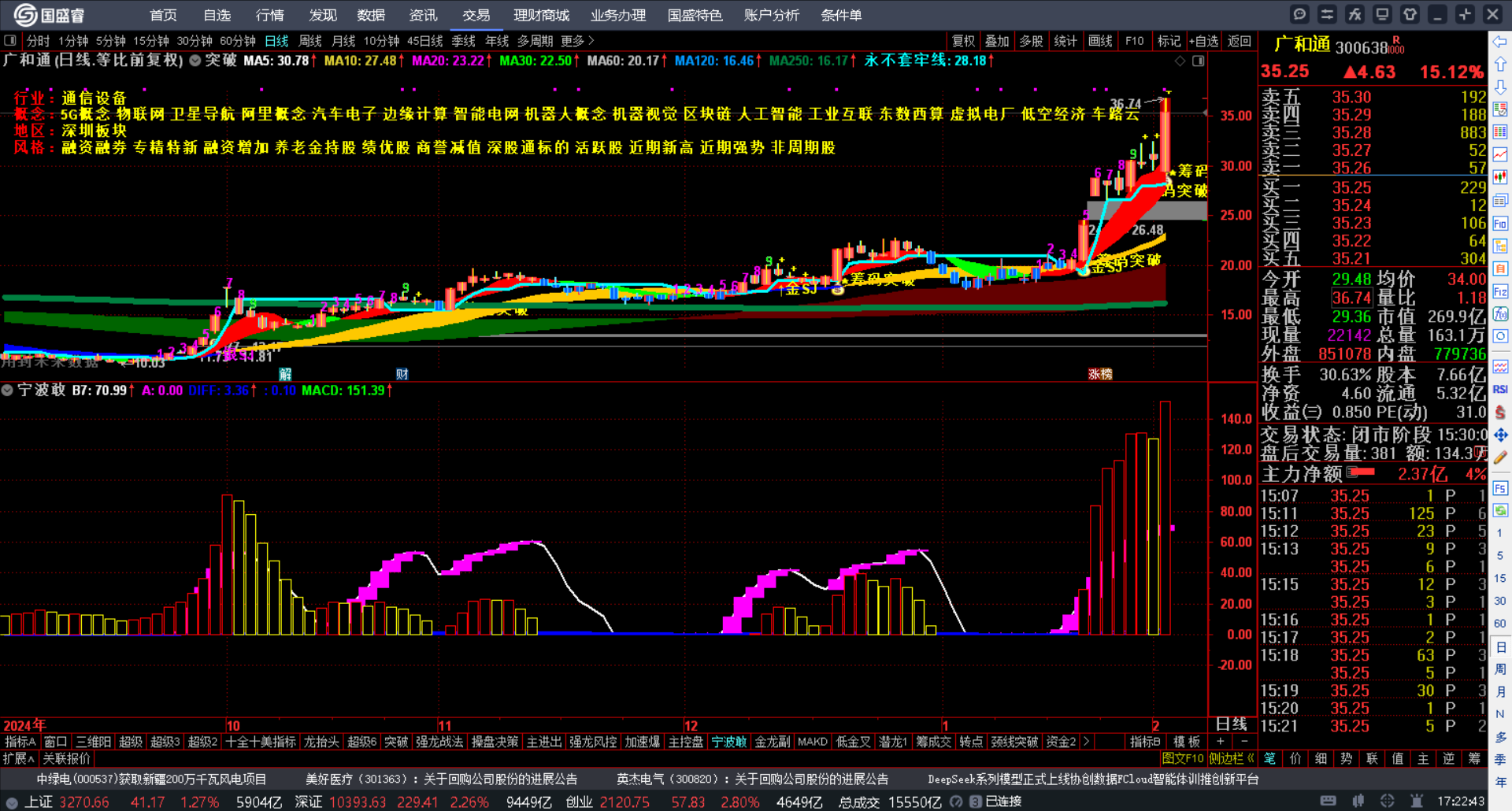Open the 交易 menu
The width and height of the screenshot is (1512, 811).
[x=476, y=15]
